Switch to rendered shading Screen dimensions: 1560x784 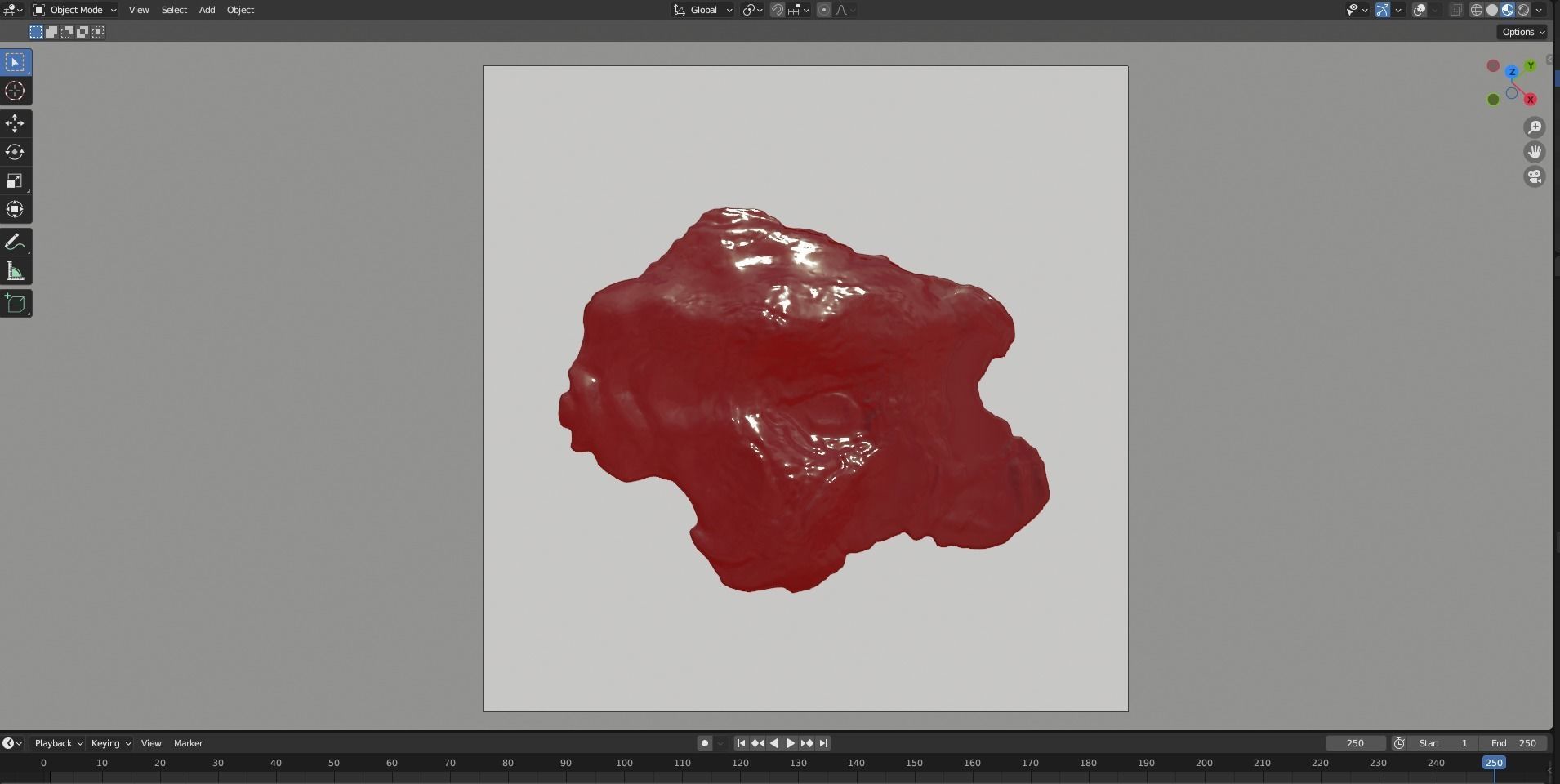pos(1523,10)
